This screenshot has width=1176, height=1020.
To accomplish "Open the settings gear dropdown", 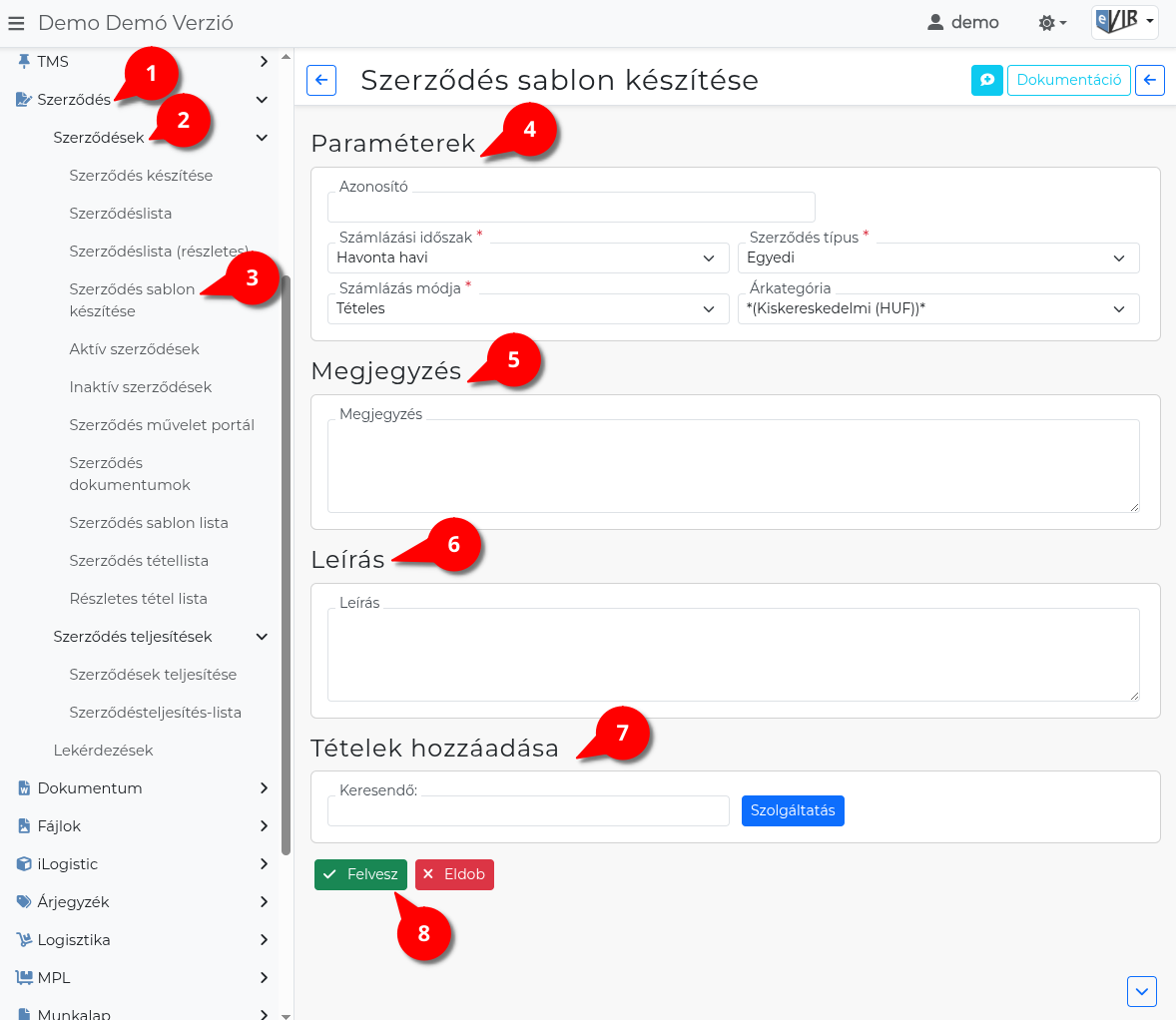I will click(1052, 23).
